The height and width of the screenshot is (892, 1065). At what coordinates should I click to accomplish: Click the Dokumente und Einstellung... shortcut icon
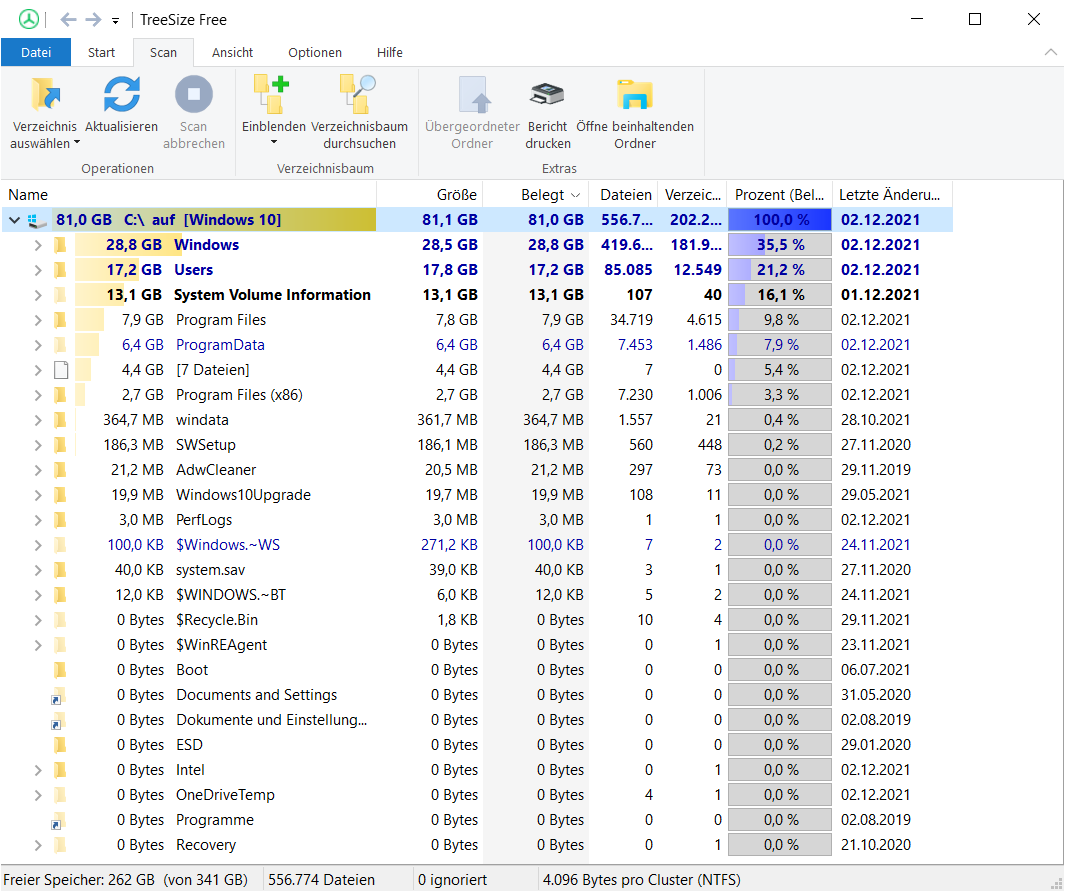tap(59, 721)
